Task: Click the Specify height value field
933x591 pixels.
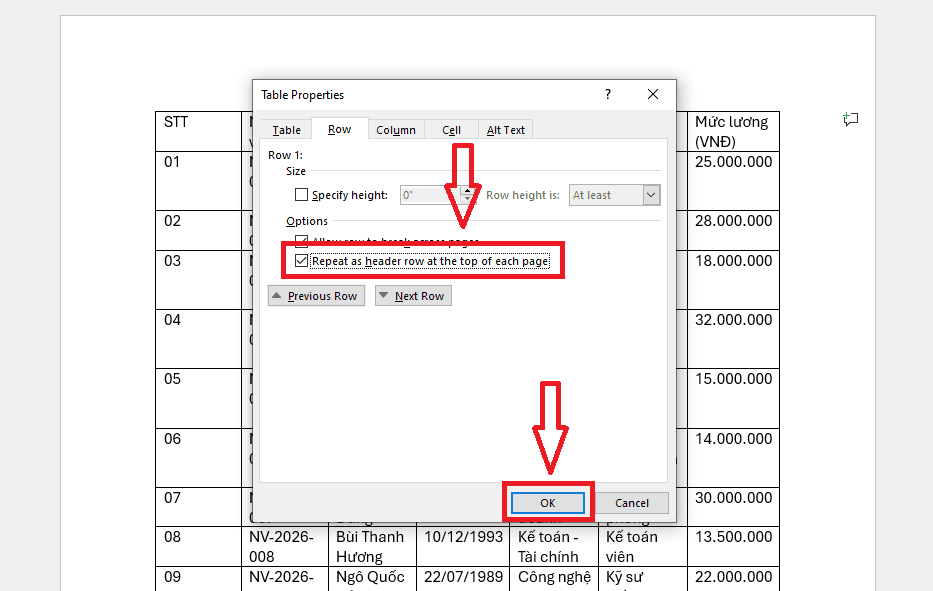Action: click(x=430, y=195)
